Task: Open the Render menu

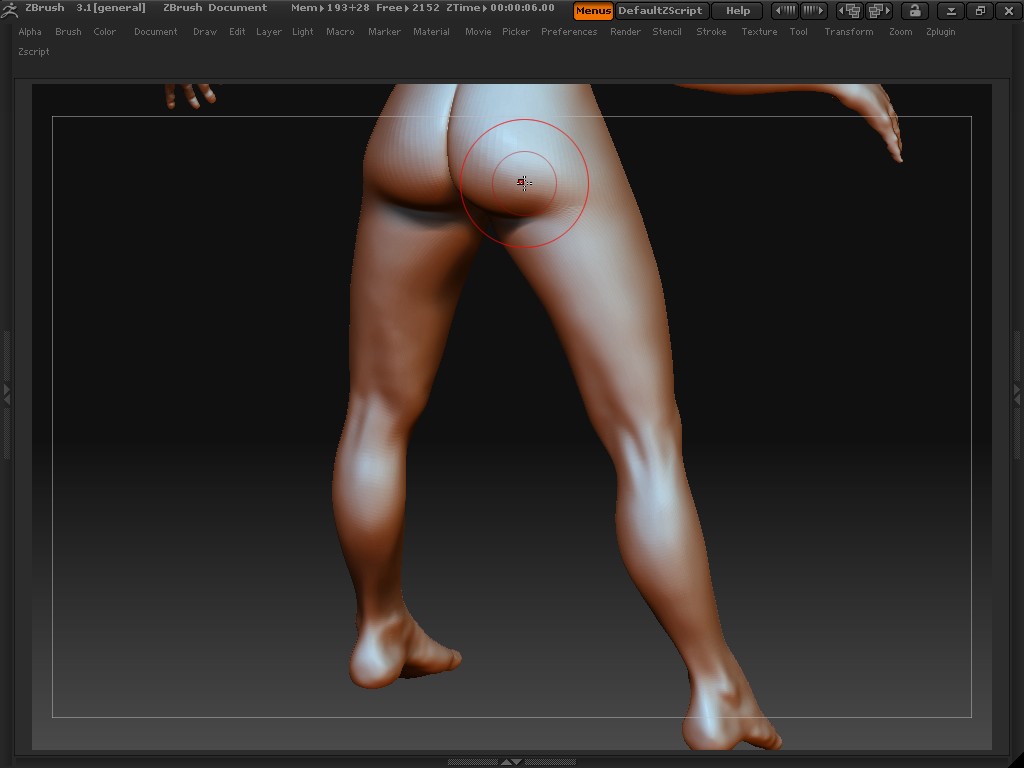Action: point(625,31)
